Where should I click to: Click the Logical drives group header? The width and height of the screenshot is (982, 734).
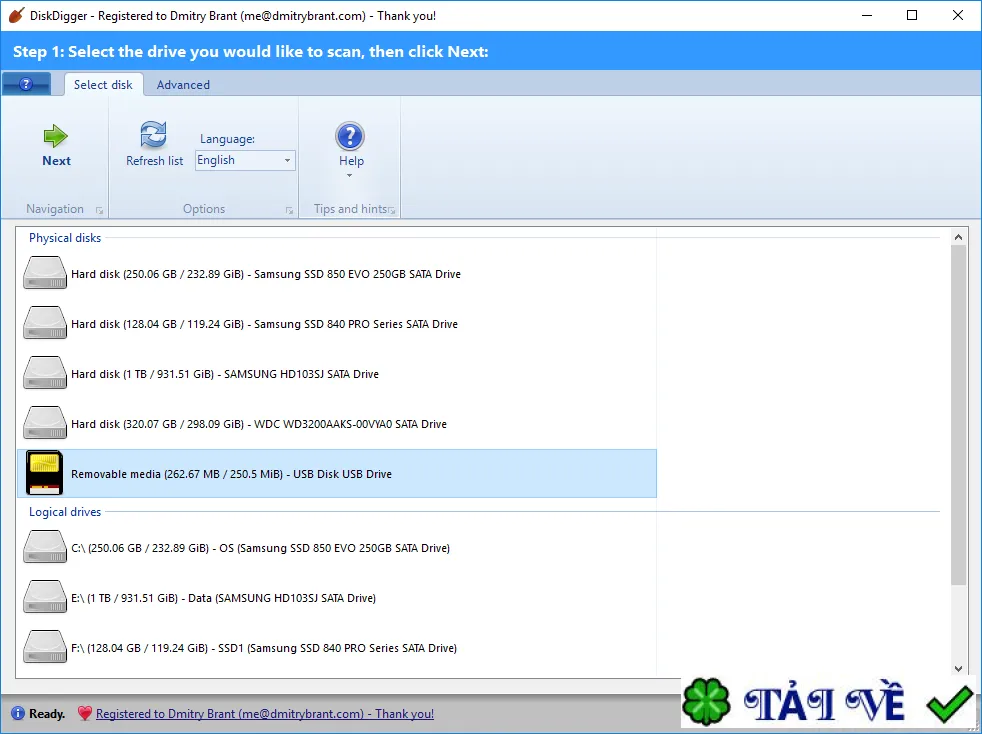pos(65,512)
